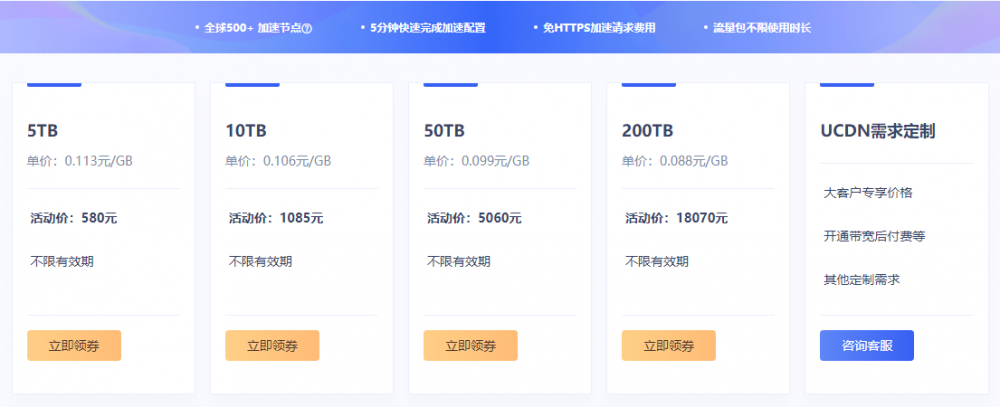
Task: Click banner text 全球500+ 加速节点
Action: [253, 29]
